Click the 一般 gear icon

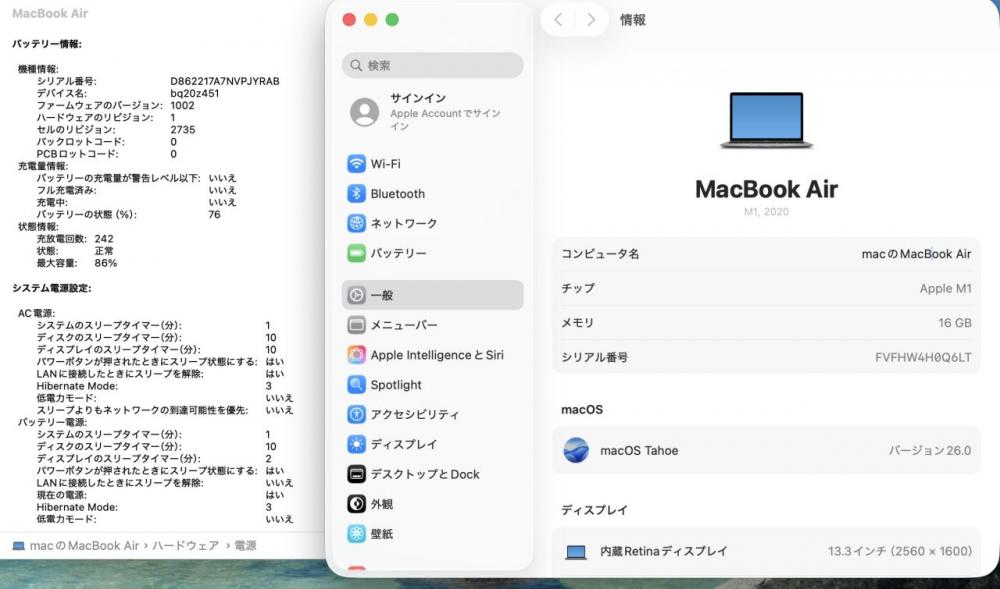(356, 295)
